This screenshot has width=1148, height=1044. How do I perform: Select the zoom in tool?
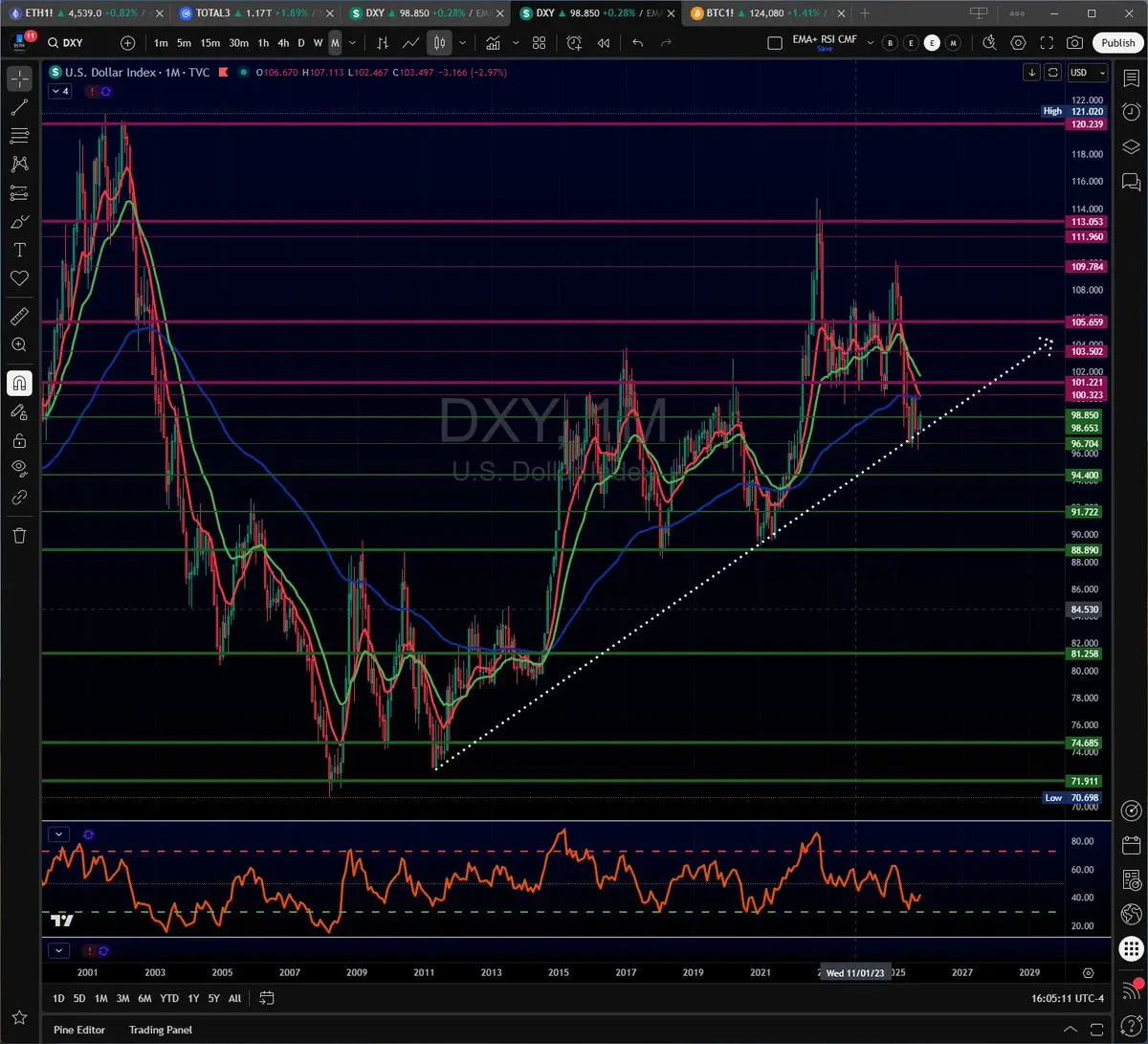pos(19,344)
